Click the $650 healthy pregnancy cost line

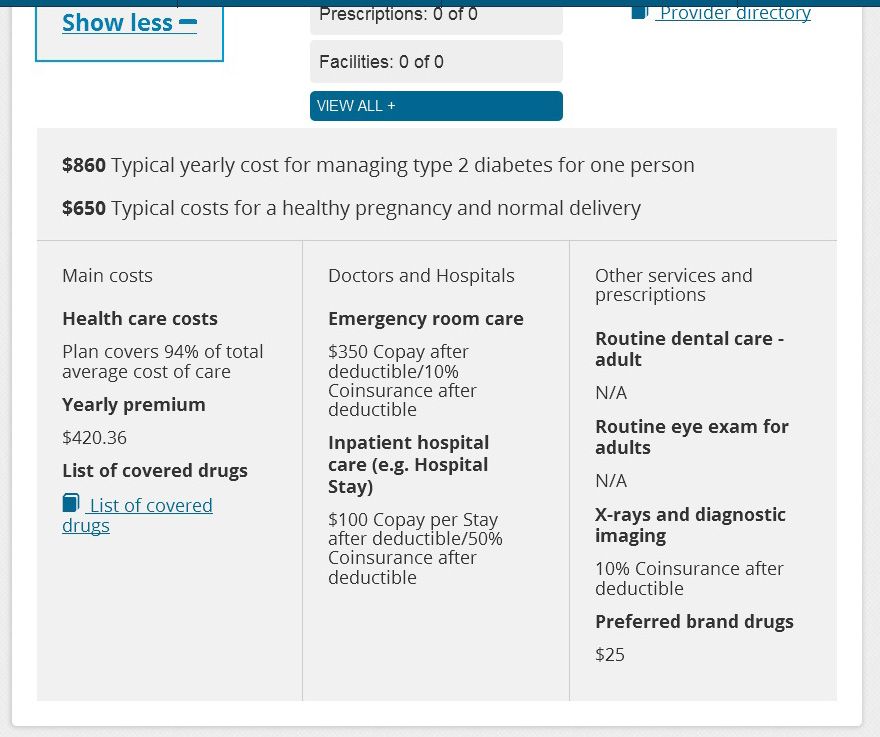(351, 208)
